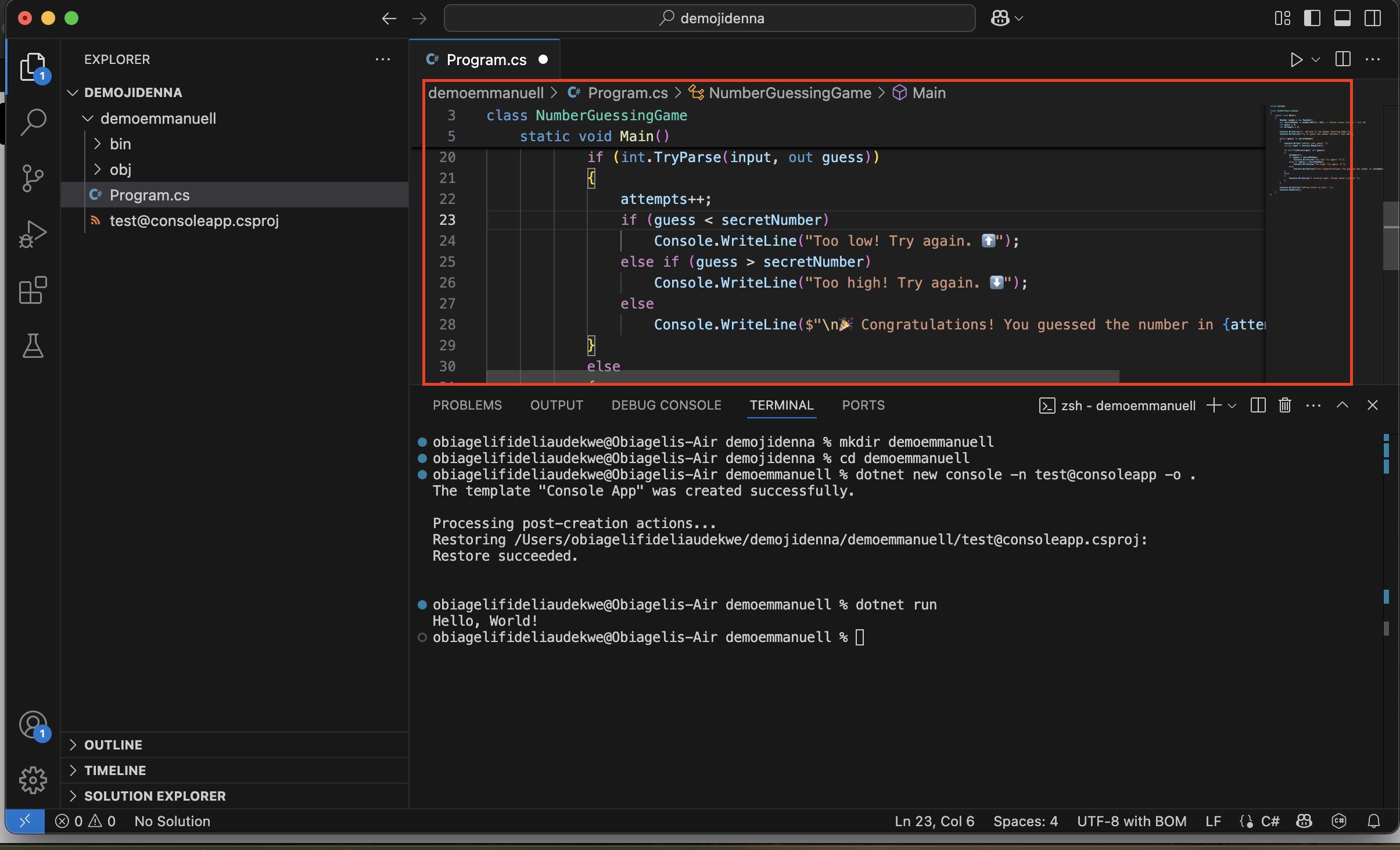Toggle the primary side bar visibility

[1312, 19]
